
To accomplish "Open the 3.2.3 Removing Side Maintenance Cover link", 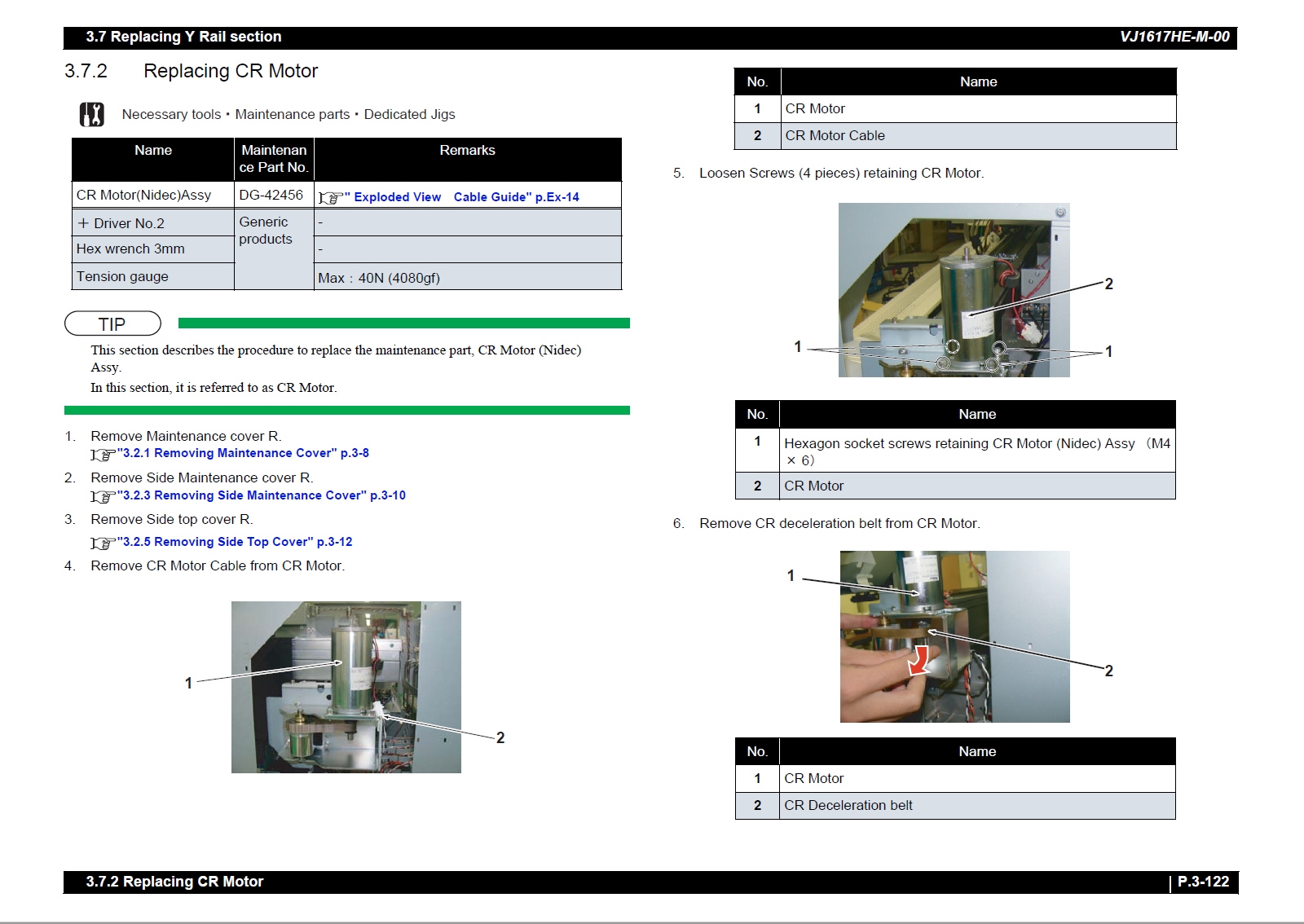I will (x=263, y=495).
